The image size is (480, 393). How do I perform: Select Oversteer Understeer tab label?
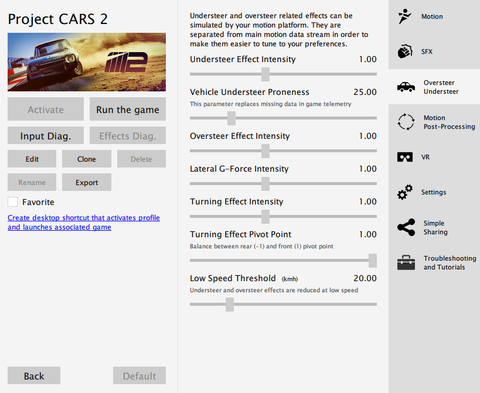(441, 87)
